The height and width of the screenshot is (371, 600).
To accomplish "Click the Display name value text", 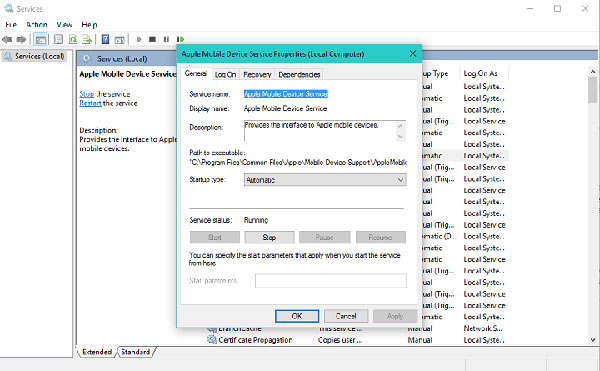I will pyautogui.click(x=285, y=109).
